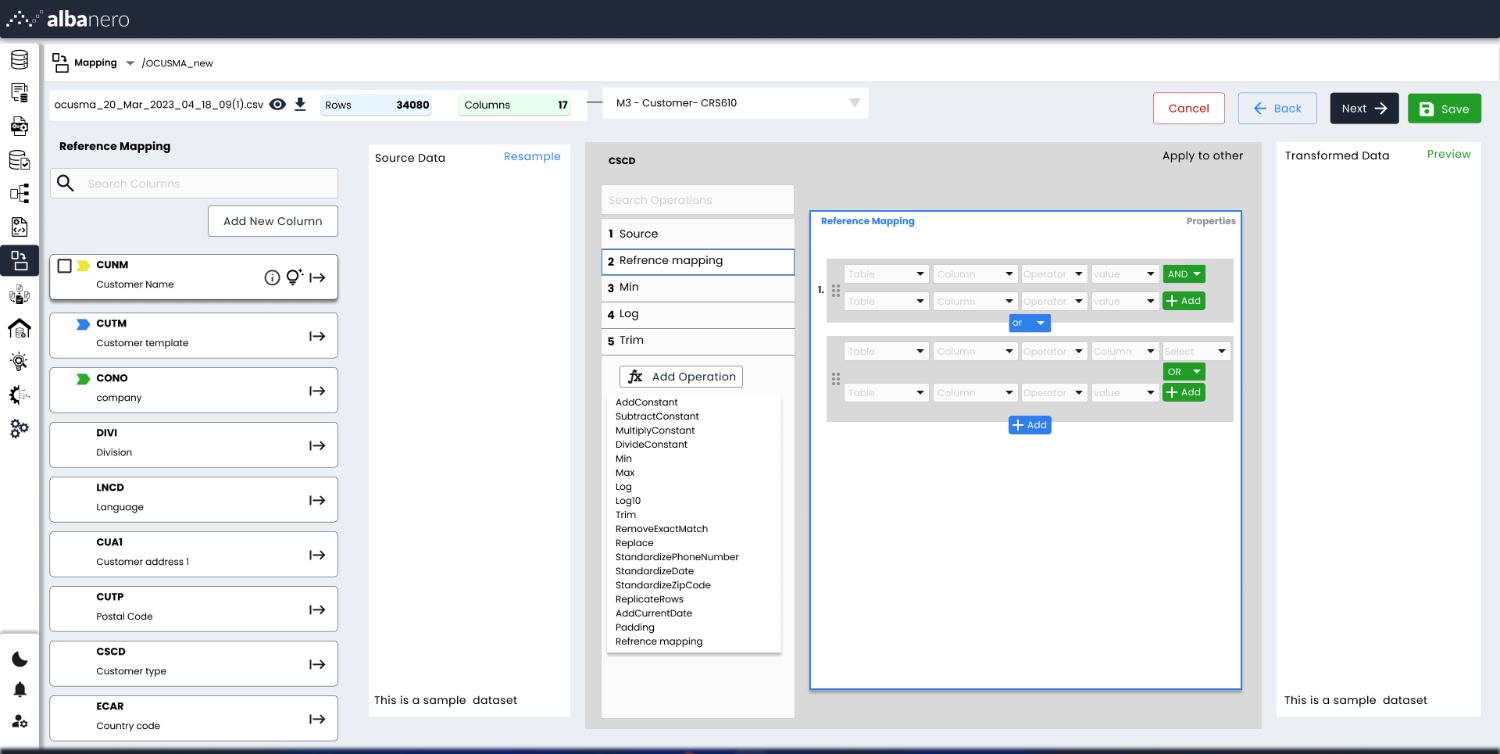This screenshot has height=754, width=1500.
Task: Tick the checkbox on the CUNM card
Action: click(65, 266)
